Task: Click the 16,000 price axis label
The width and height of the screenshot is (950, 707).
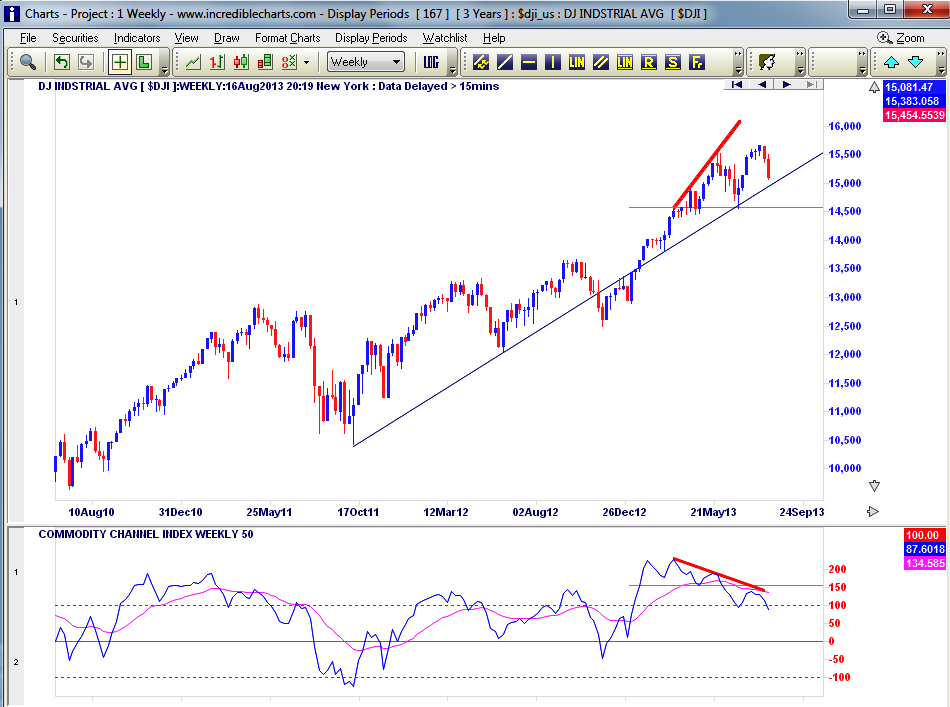Action: [x=845, y=126]
